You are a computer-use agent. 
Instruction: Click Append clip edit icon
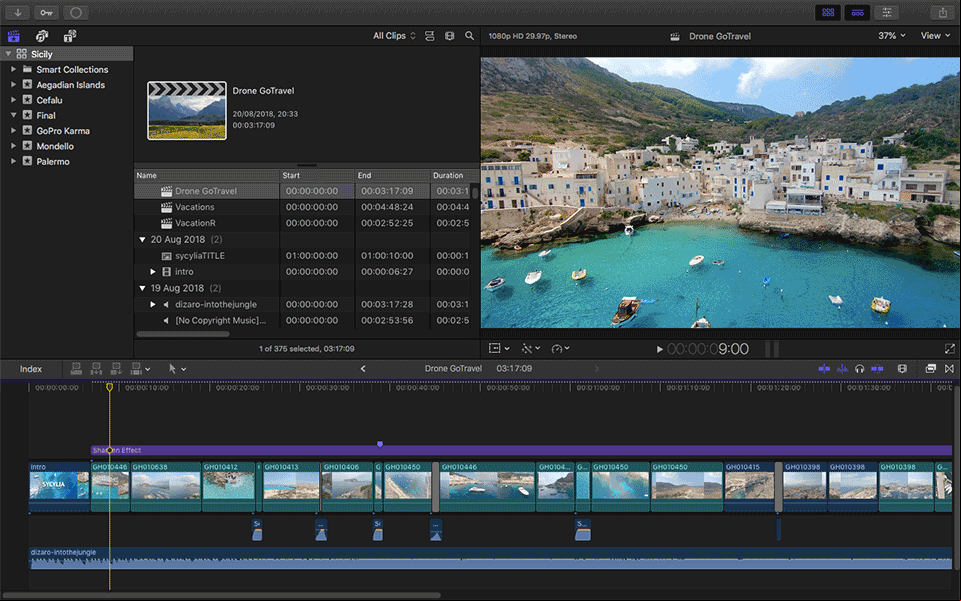pos(116,369)
